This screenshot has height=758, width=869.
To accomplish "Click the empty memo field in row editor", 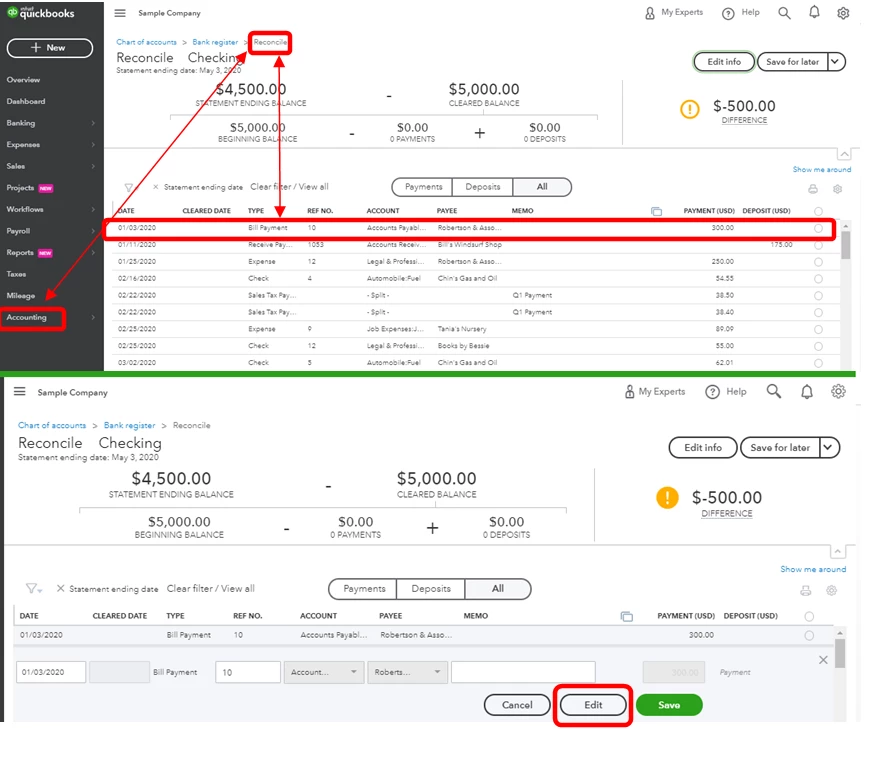I will coord(523,672).
